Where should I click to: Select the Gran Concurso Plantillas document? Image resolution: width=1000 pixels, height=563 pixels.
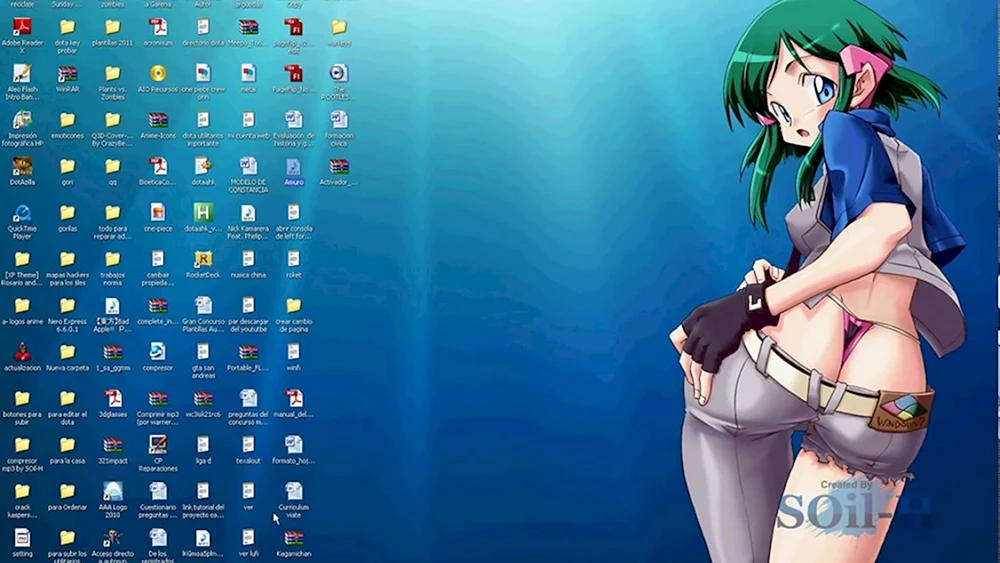(203, 306)
